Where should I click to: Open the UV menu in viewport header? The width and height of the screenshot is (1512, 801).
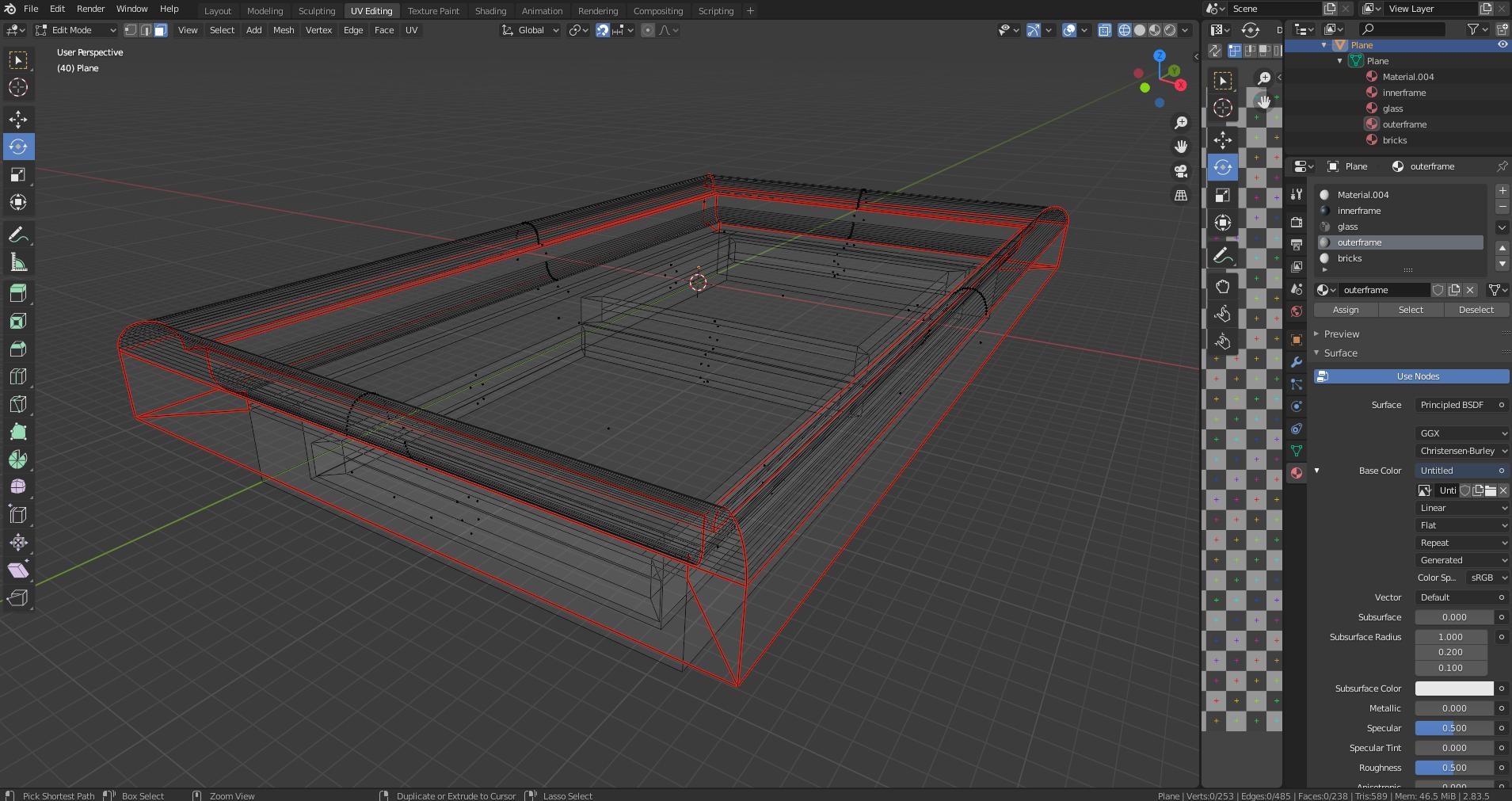411,30
